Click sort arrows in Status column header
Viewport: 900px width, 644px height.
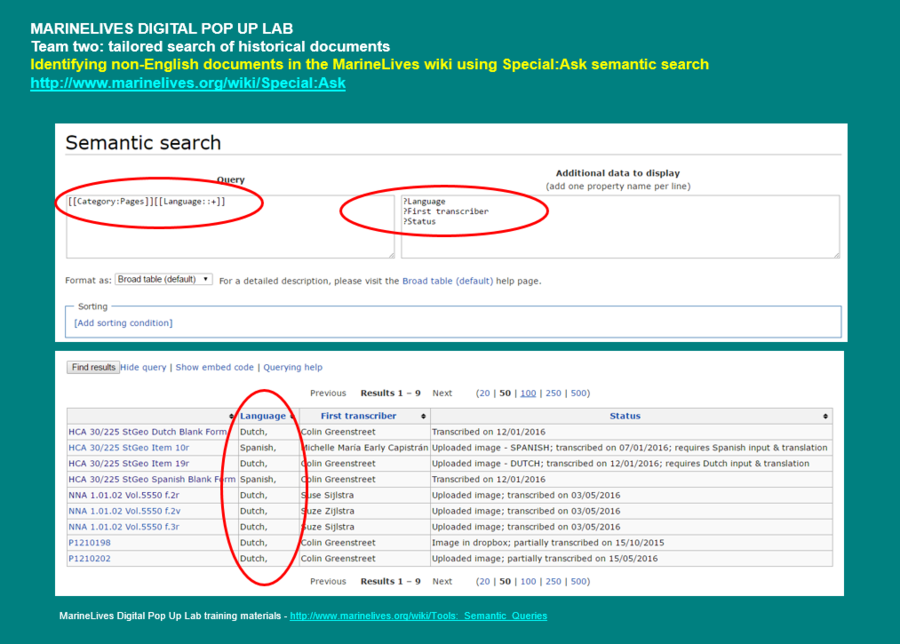(x=825, y=416)
